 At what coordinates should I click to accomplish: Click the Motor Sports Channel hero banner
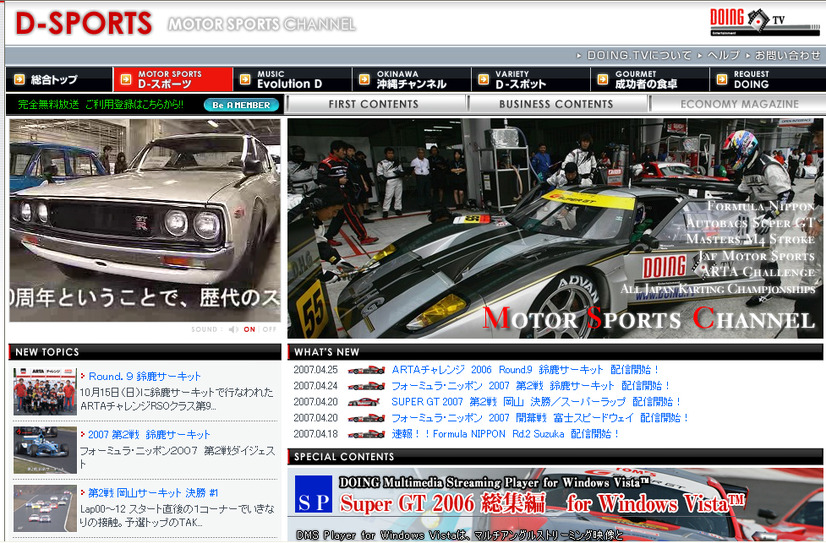click(555, 228)
